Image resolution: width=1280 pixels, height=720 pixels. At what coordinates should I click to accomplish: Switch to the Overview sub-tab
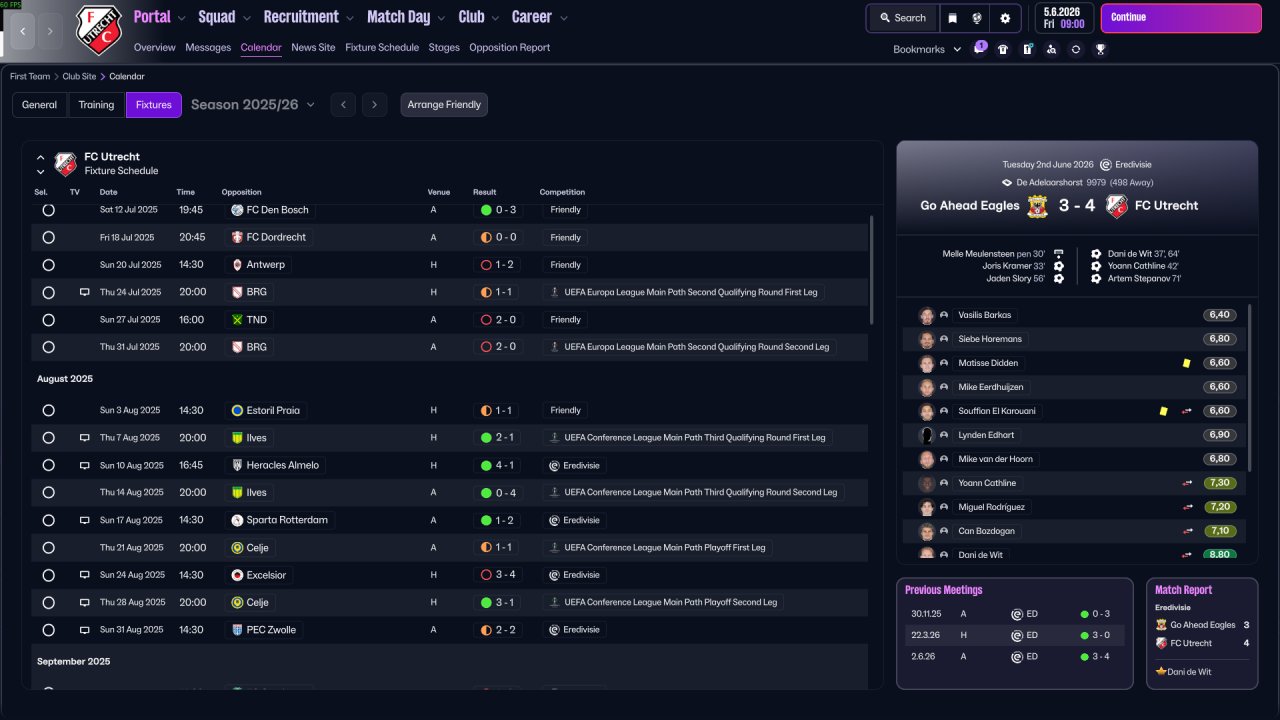coord(154,48)
